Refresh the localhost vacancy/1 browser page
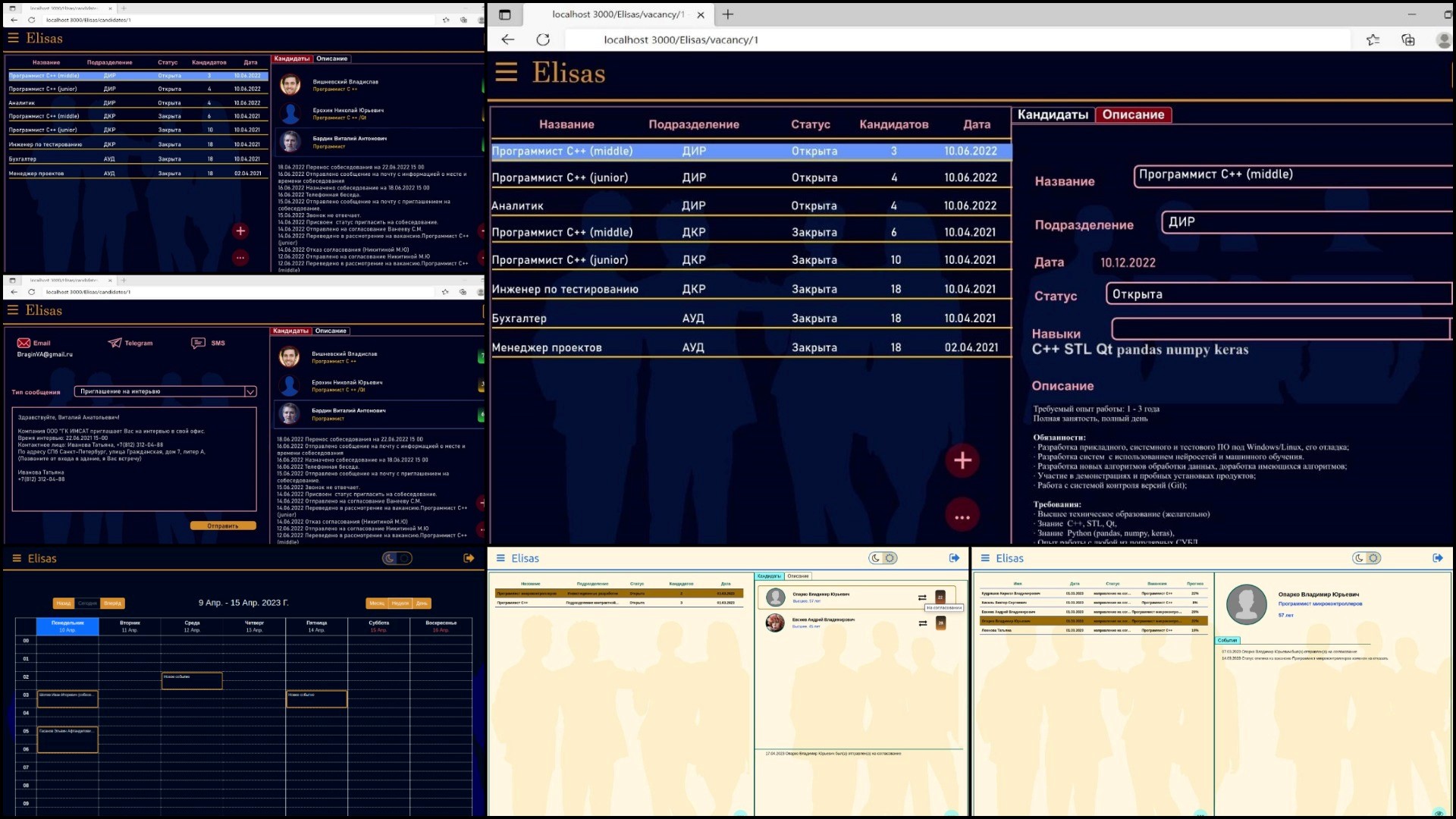The height and width of the screenshot is (819, 1456). click(x=543, y=39)
